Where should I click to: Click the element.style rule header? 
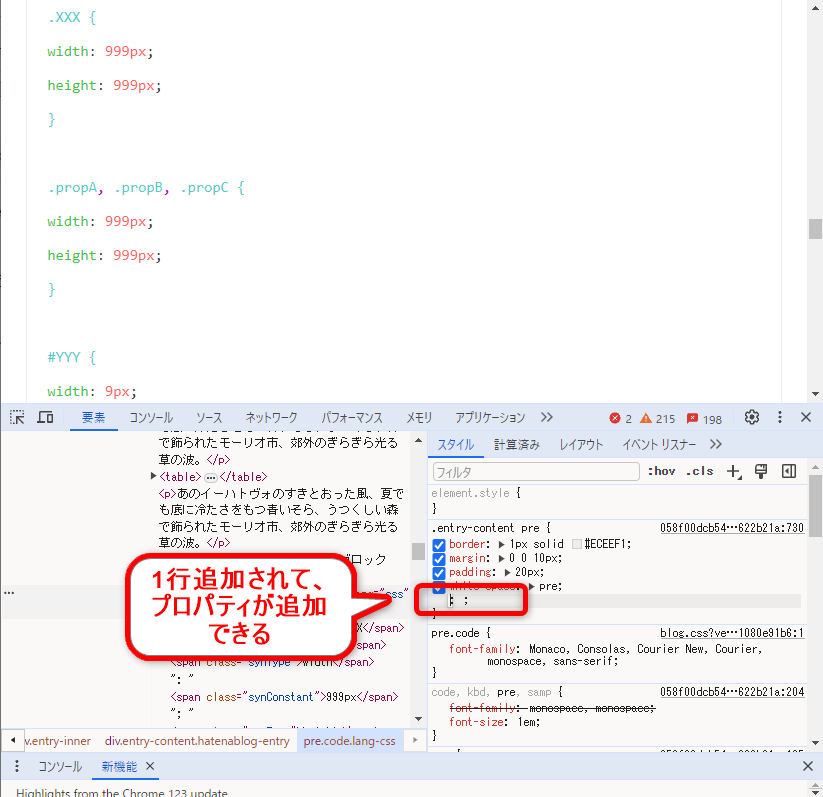pos(476,493)
